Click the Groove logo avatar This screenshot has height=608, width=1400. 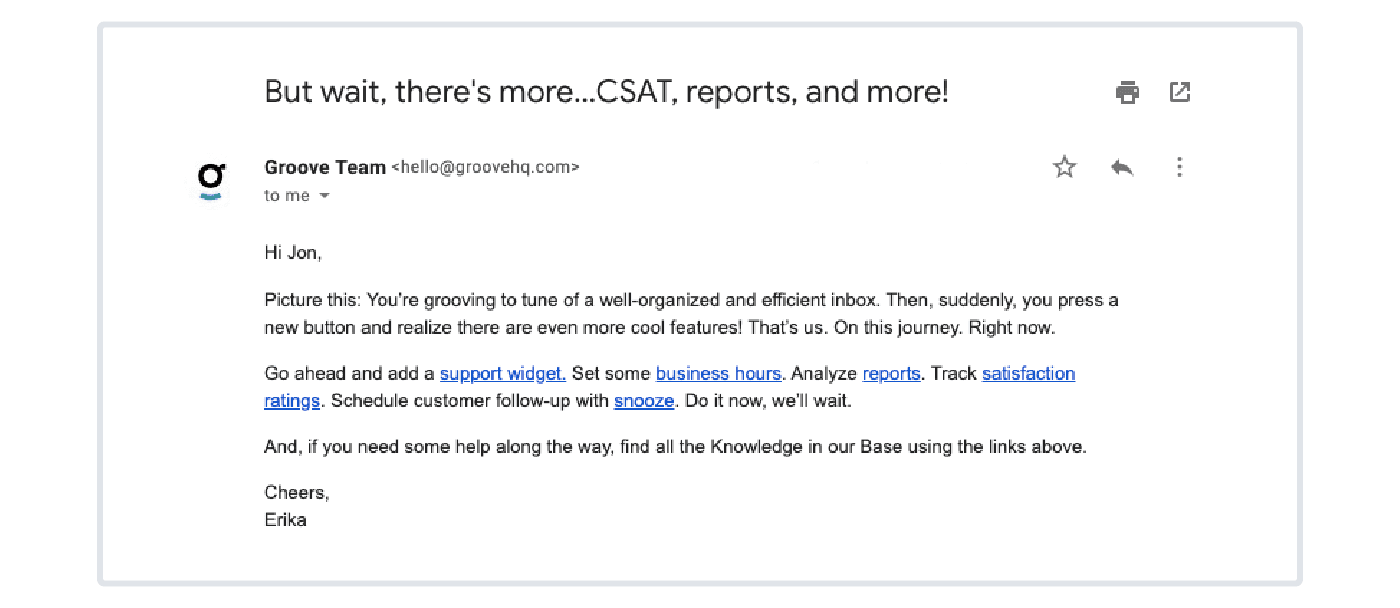point(211,180)
